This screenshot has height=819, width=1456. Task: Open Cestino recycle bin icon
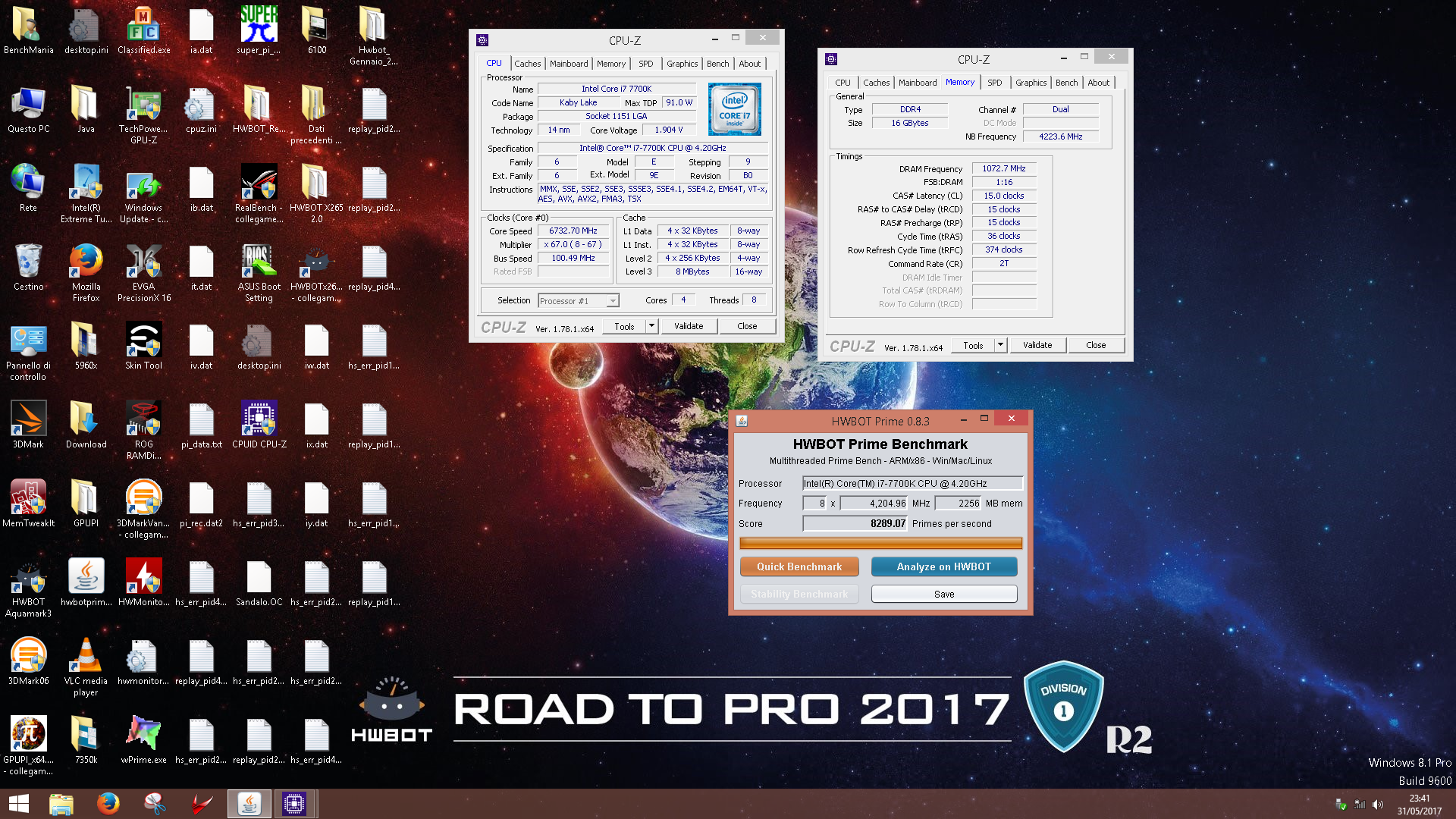[x=28, y=267]
